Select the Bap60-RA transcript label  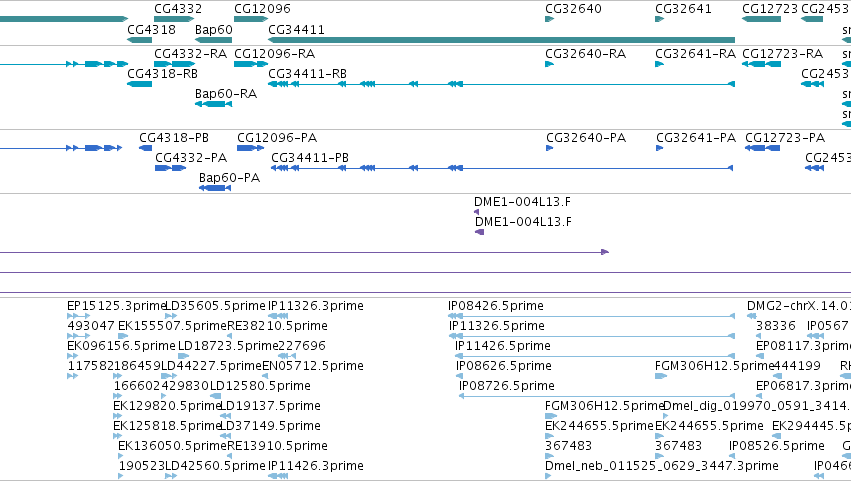tap(226, 94)
